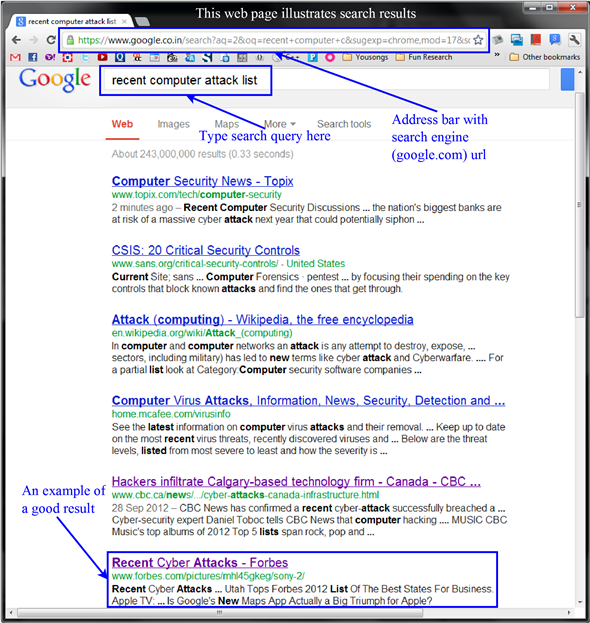Screen dimensions: 590x623
Task: Click the horizontal scrollbar thumb
Action: [220, 613]
